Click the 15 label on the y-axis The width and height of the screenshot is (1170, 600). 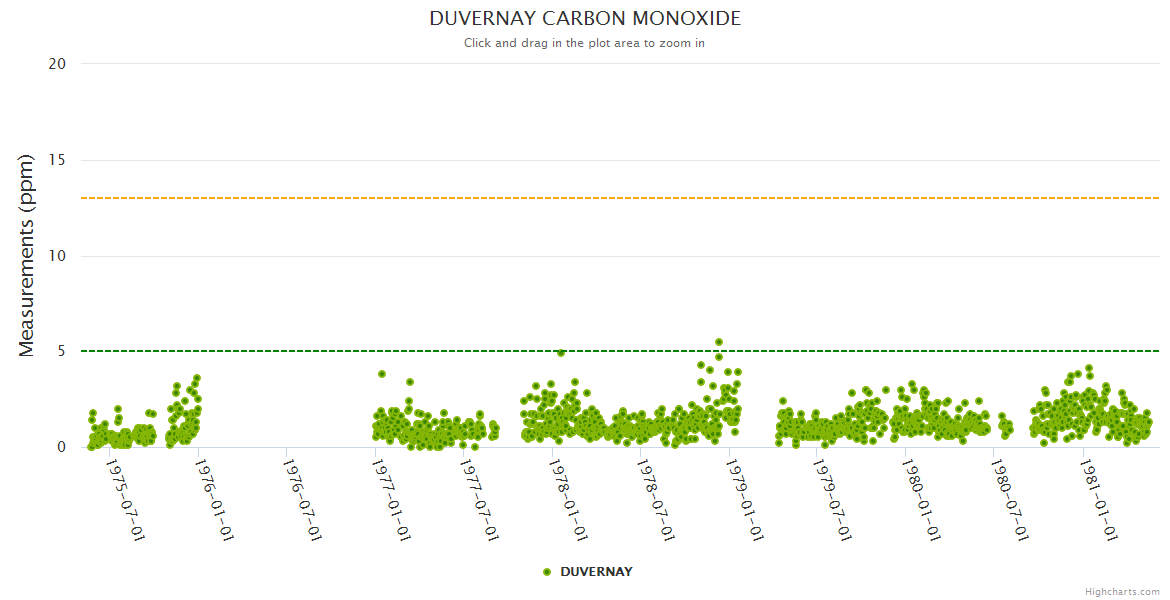(x=57, y=160)
